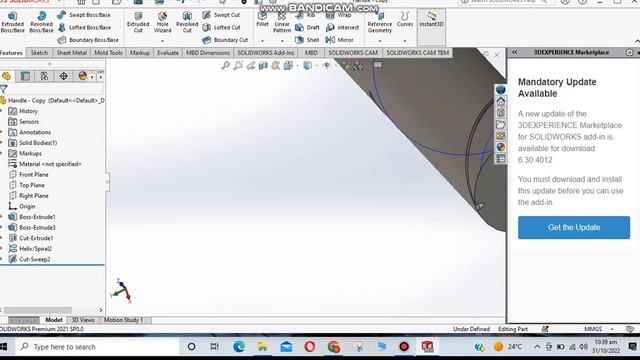Select the Extruded Boss/Base tool
The width and height of the screenshot is (640, 360).
(12, 22)
